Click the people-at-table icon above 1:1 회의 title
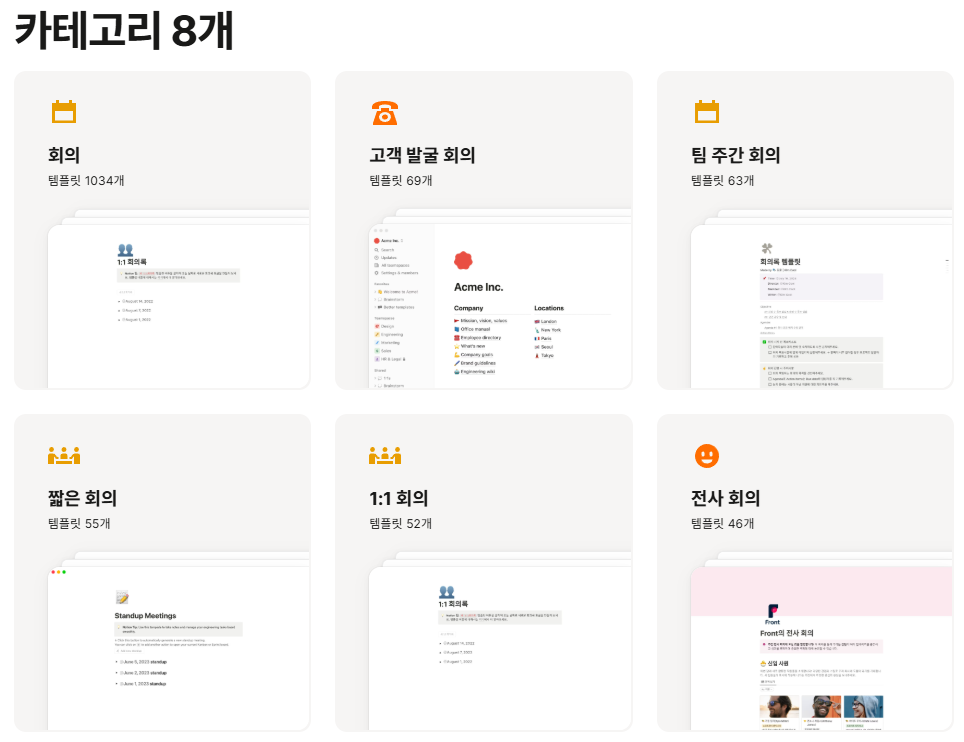Viewport: 964px width, 742px height. pos(385,455)
